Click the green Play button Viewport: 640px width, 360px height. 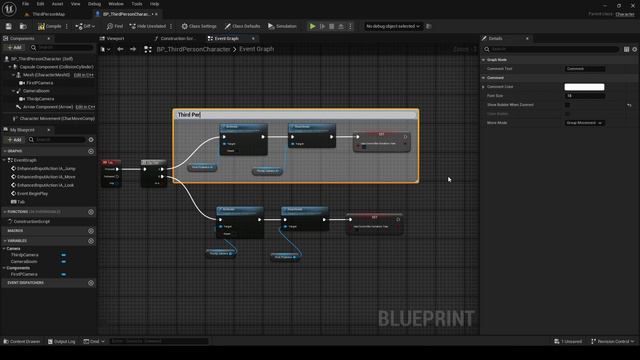pyautogui.click(x=313, y=26)
